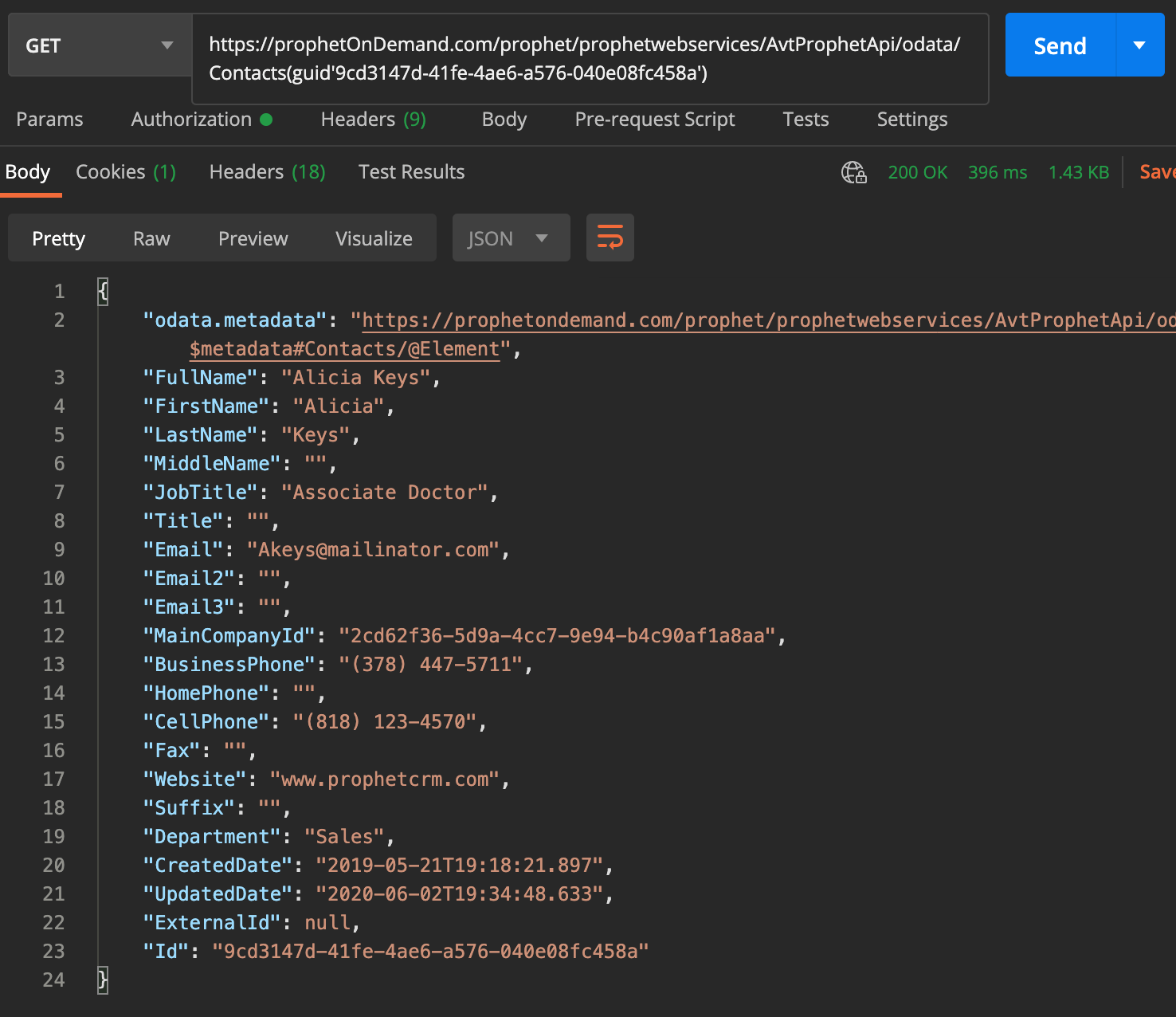The image size is (1176, 1017).
Task: Click the "Associate Doctor" value
Action: coord(385,493)
